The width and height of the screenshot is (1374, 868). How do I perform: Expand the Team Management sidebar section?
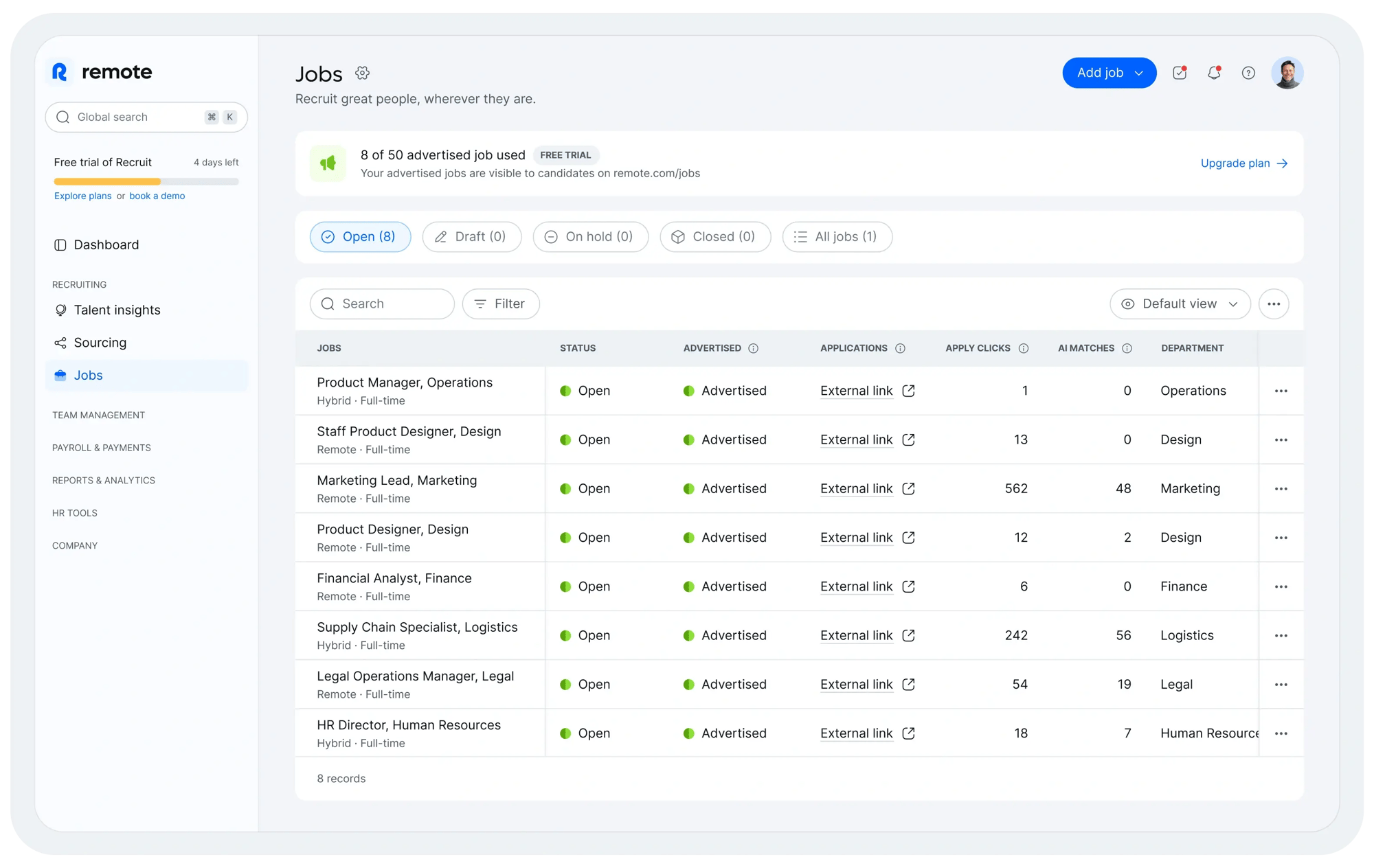(98, 415)
